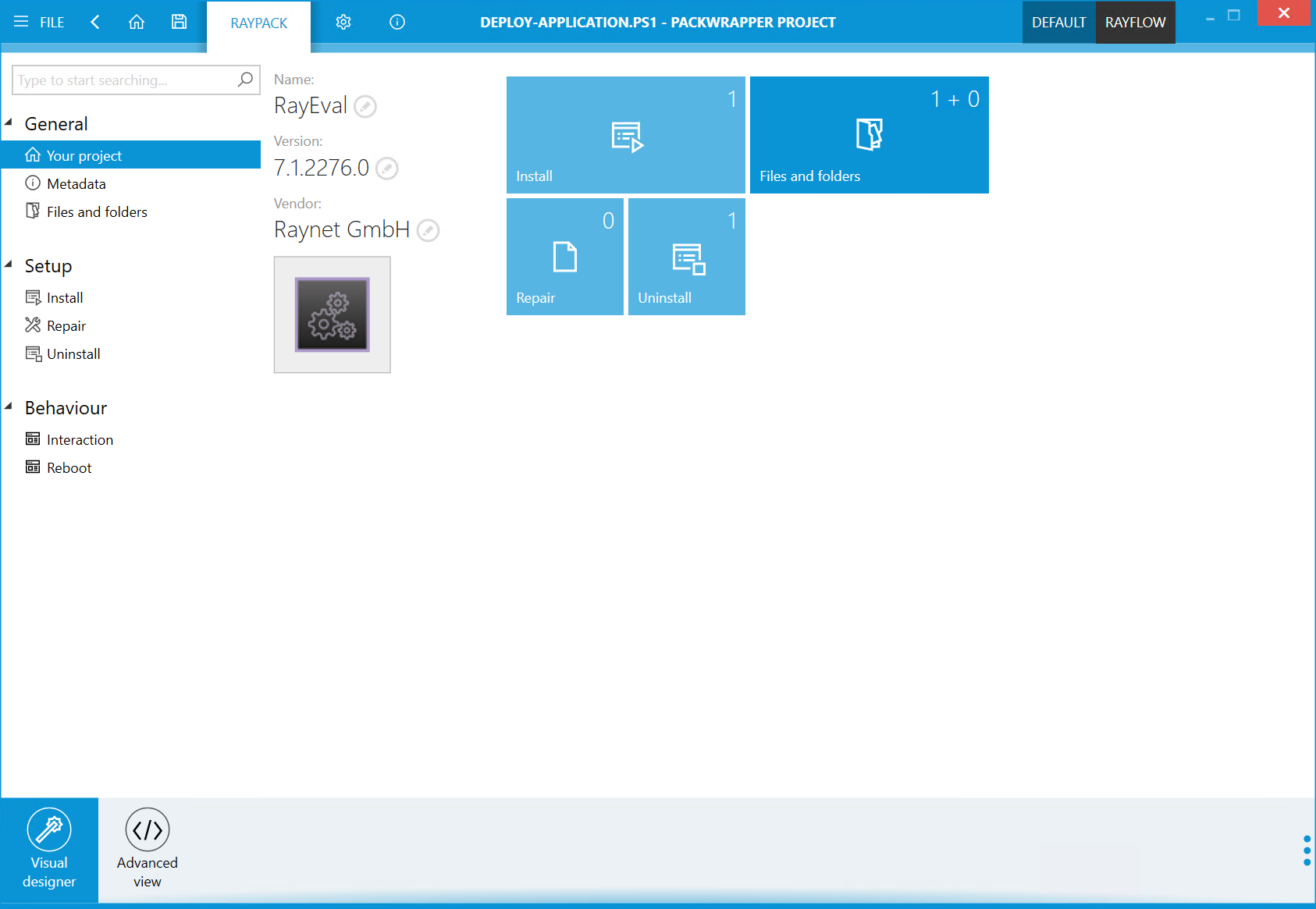Image resolution: width=1316 pixels, height=909 pixels.
Task: Switch theme to RAYFLOW
Action: [1135, 22]
